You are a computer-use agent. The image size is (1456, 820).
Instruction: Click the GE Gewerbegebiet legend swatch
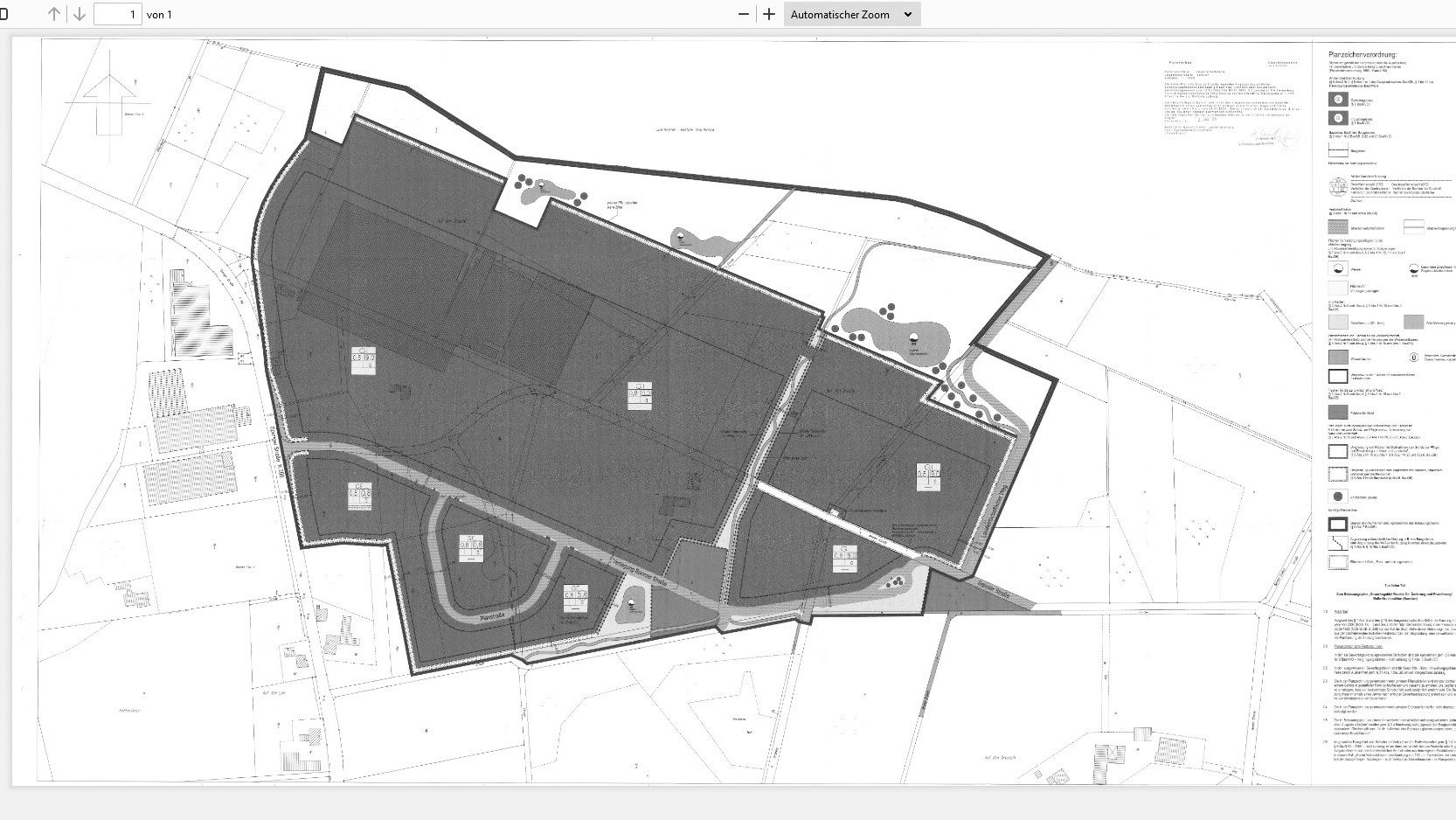click(x=1337, y=100)
